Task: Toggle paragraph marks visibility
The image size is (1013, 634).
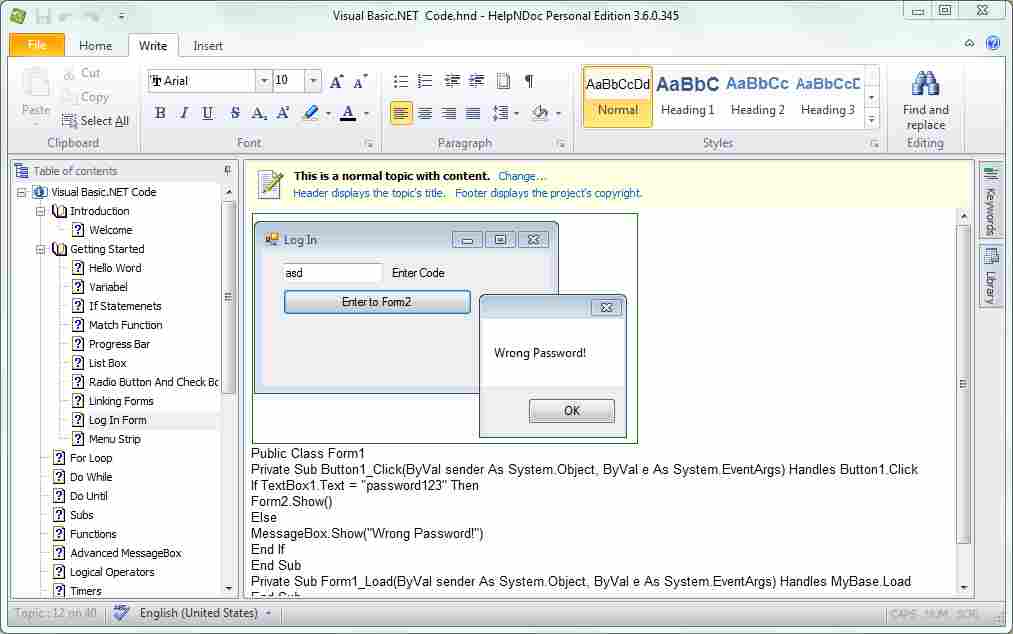Action: coord(528,79)
